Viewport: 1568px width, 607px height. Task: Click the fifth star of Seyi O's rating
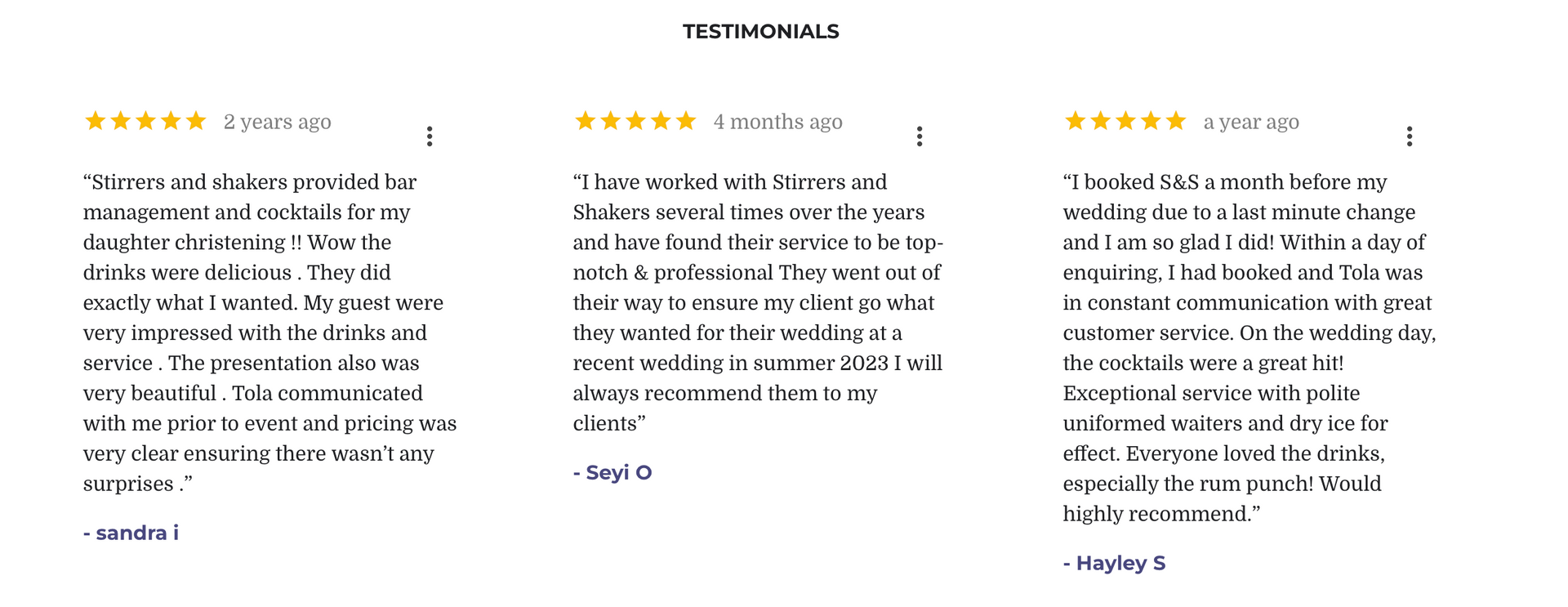686,122
